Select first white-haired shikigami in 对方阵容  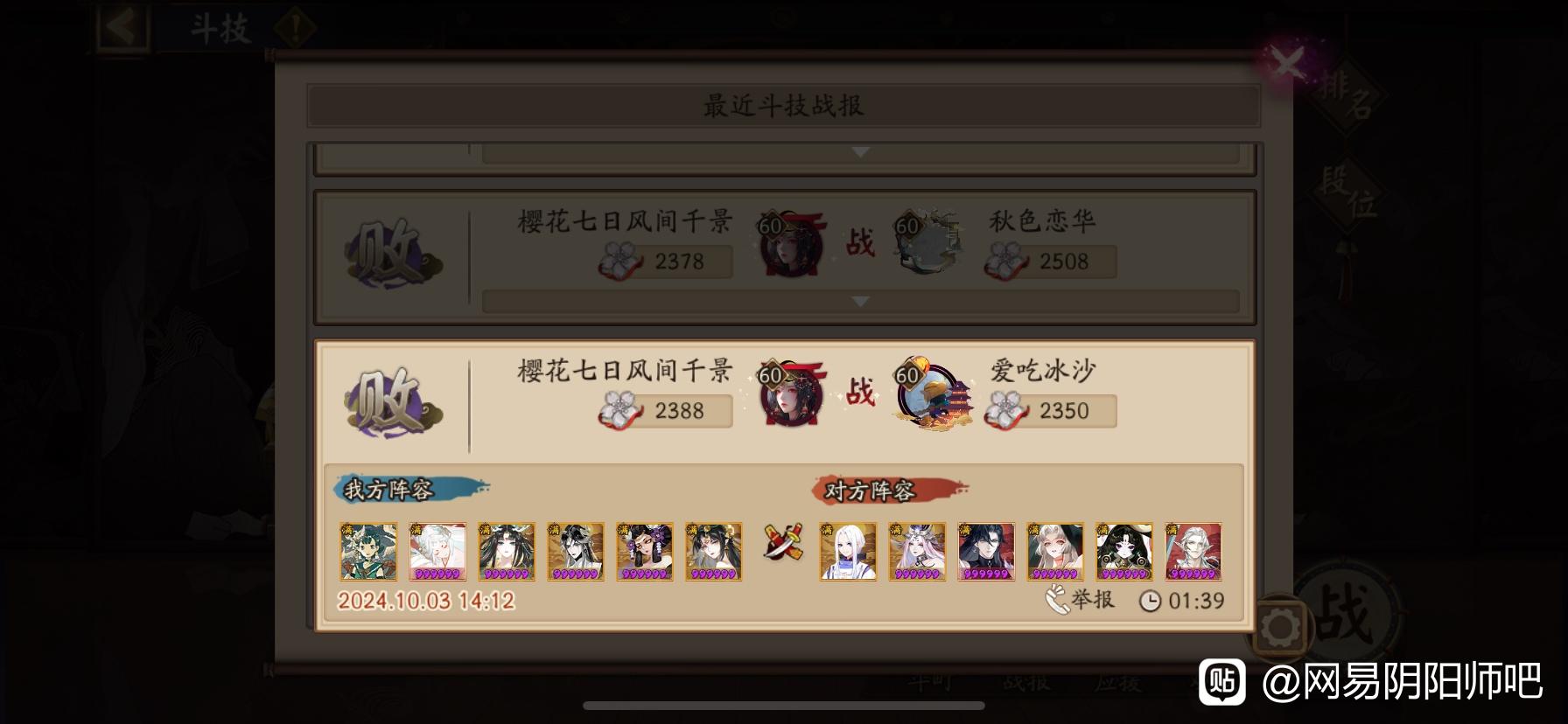pos(848,552)
